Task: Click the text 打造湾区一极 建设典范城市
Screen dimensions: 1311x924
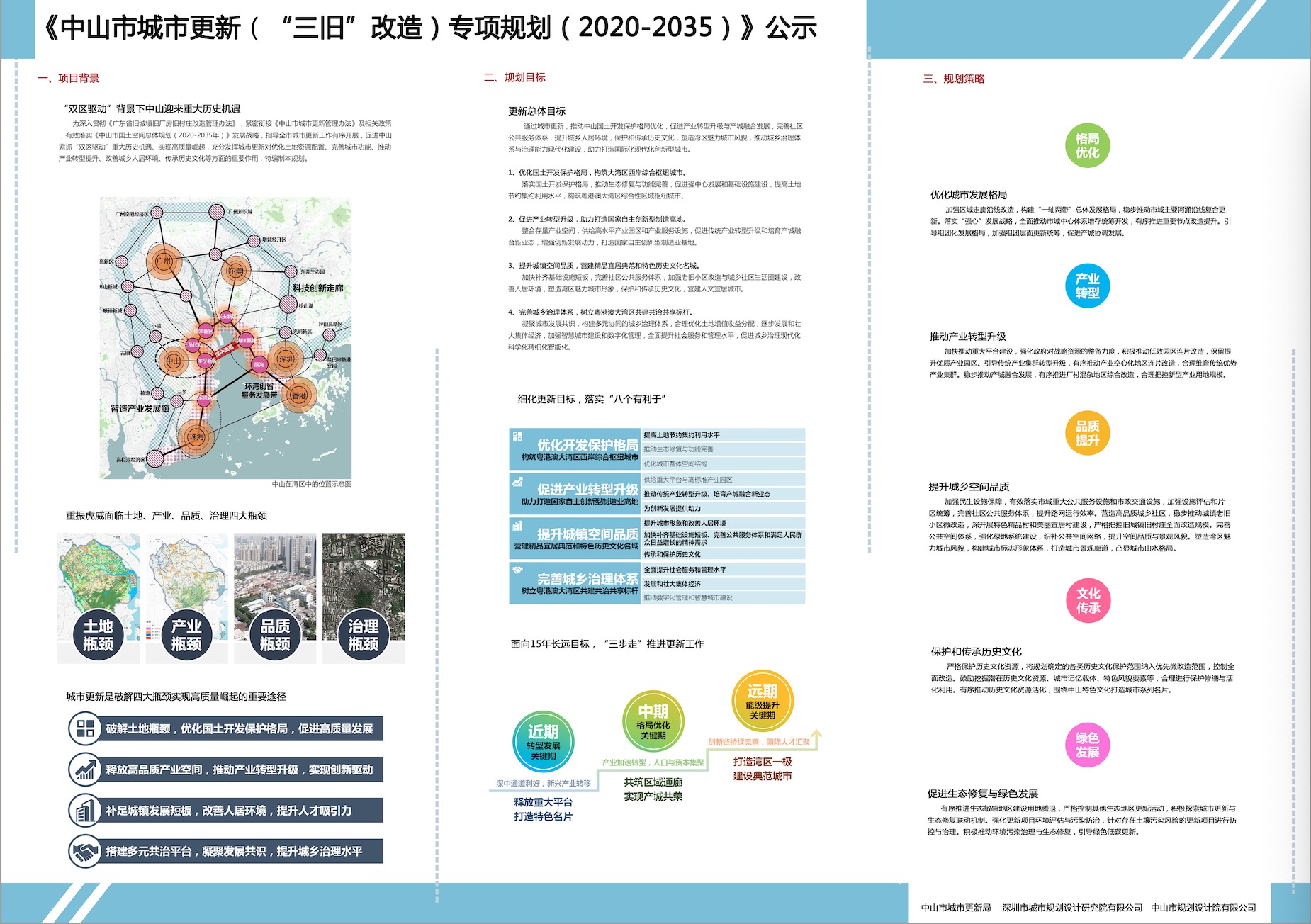Action: tap(763, 769)
